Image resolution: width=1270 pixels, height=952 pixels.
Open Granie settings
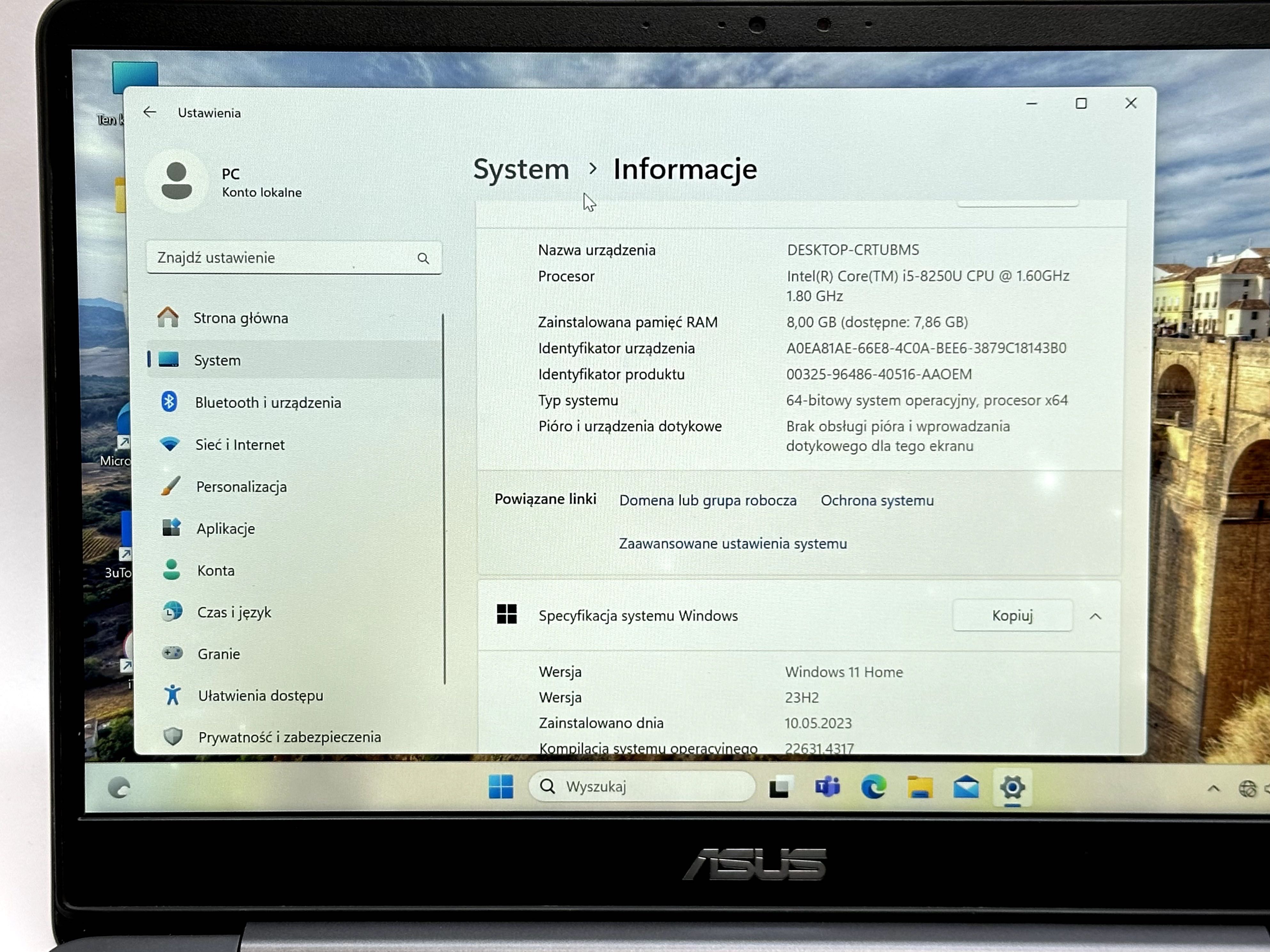[x=297, y=654]
